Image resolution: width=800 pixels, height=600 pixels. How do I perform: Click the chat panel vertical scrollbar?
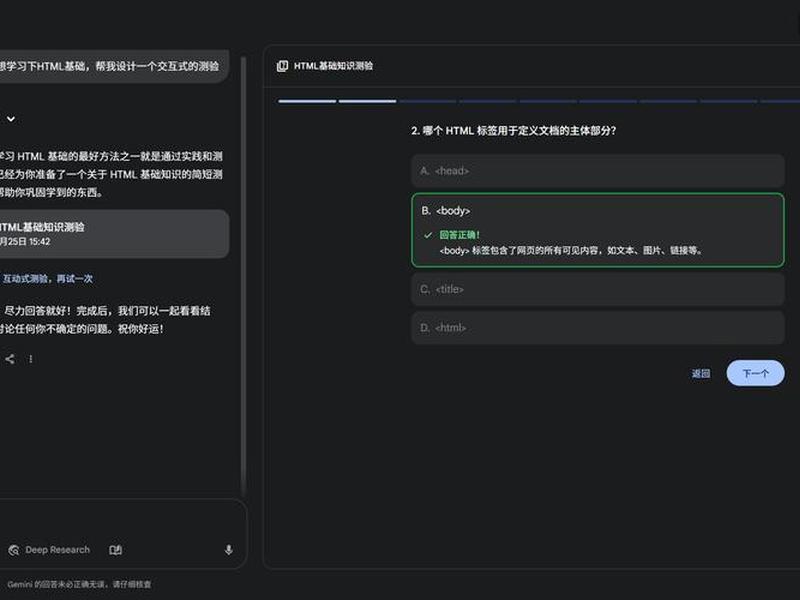pyautogui.click(x=243, y=276)
